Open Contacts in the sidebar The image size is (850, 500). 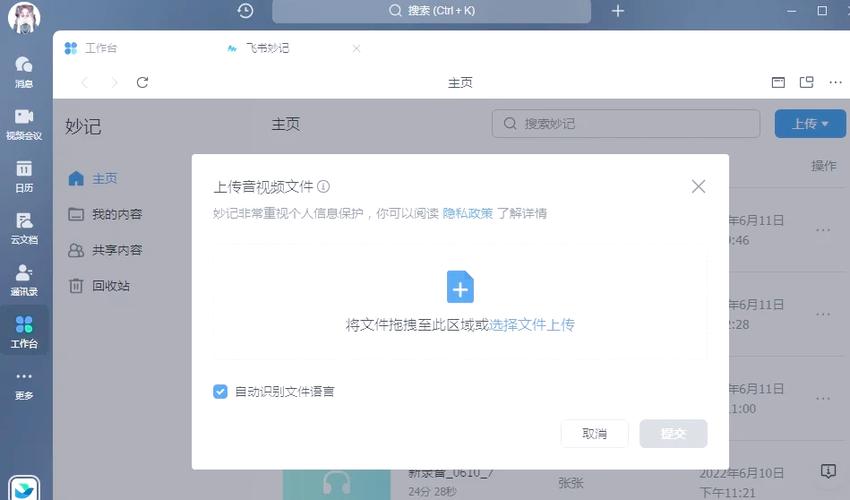[24, 280]
